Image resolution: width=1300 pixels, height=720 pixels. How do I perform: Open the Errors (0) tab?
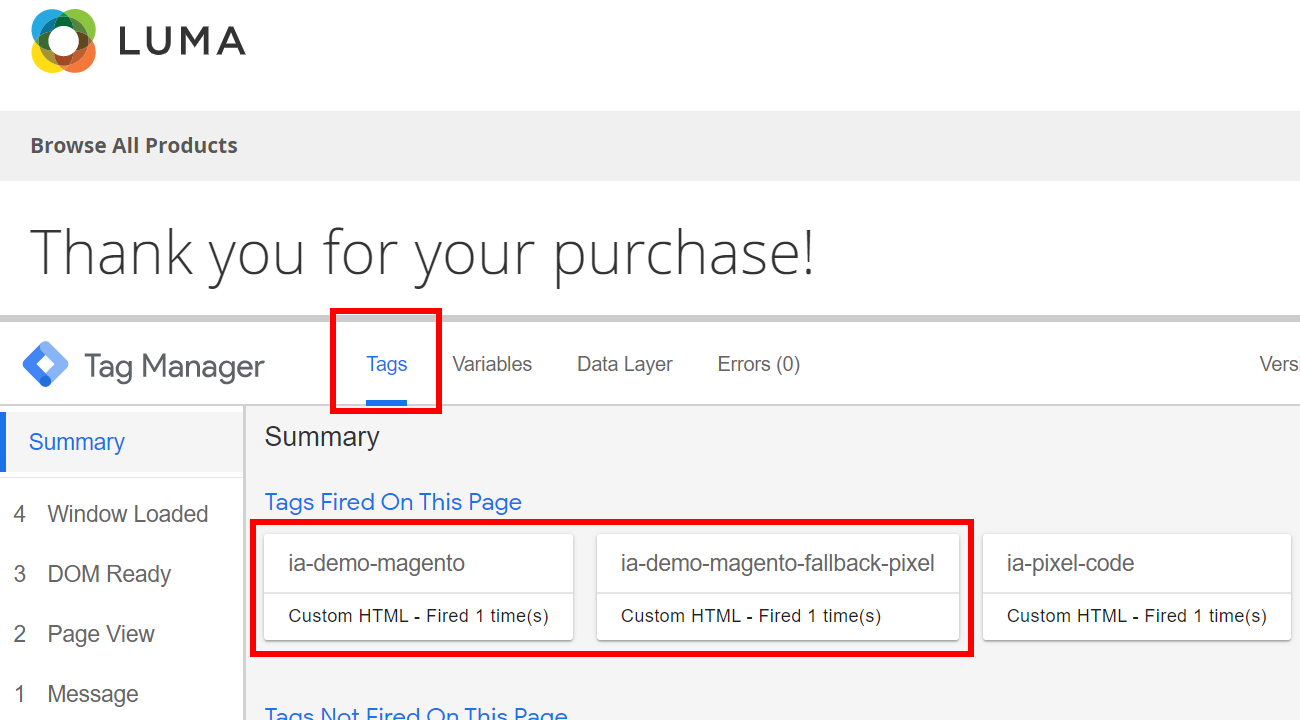coord(758,364)
